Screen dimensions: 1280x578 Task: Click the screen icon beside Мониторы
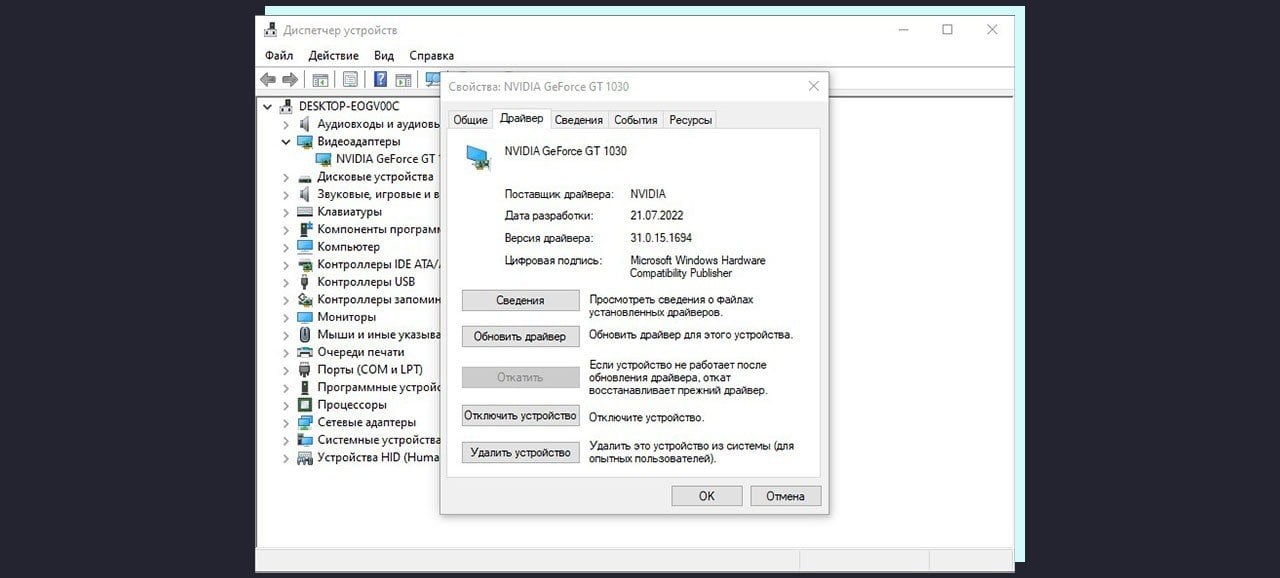(x=306, y=317)
